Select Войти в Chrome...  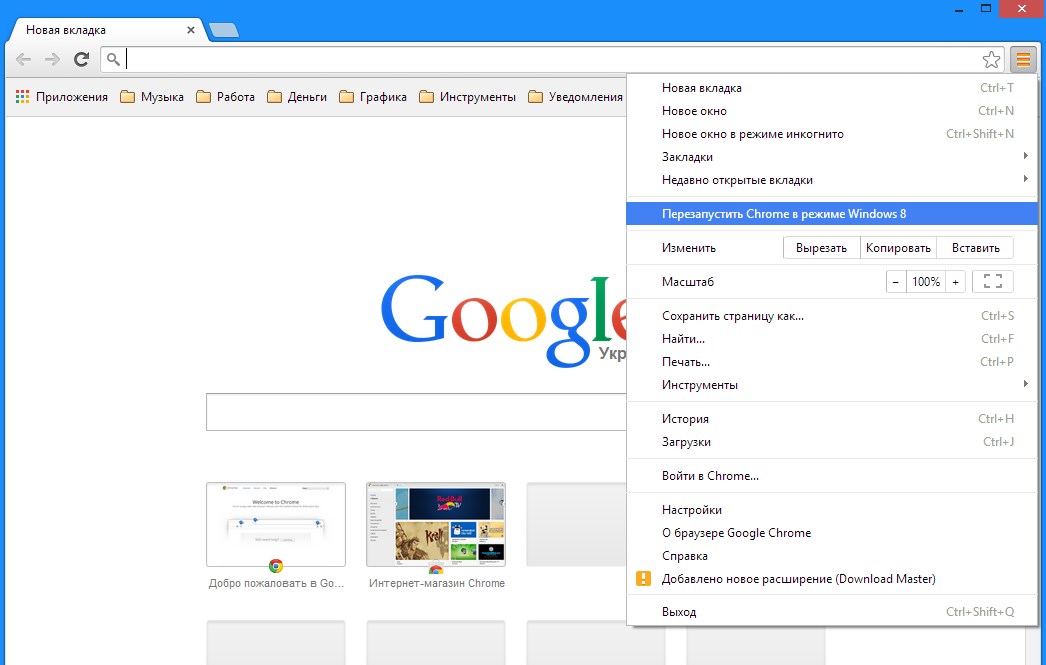[x=832, y=476]
